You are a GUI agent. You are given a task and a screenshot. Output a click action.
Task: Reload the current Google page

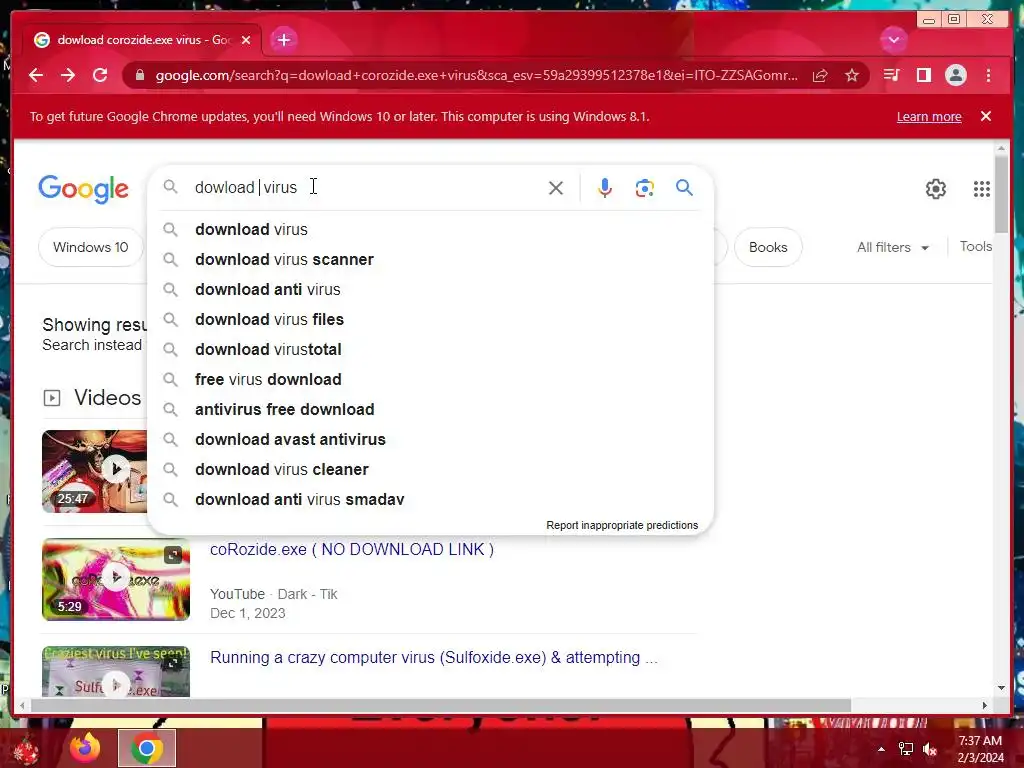pyautogui.click(x=100, y=75)
